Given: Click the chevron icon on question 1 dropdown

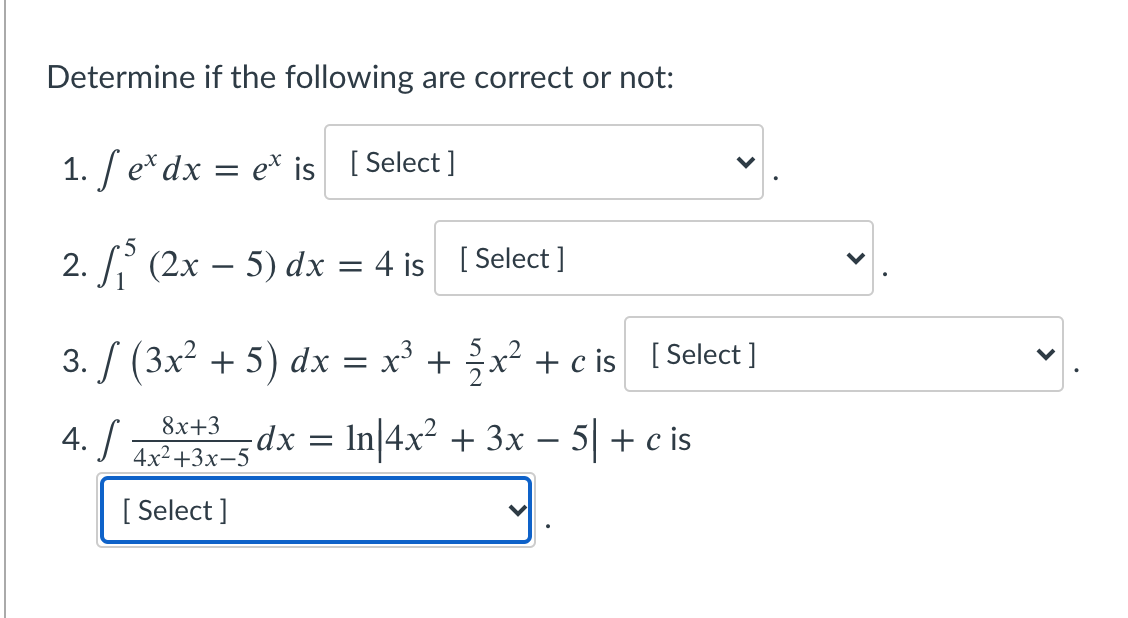Looking at the screenshot, I should [745, 162].
